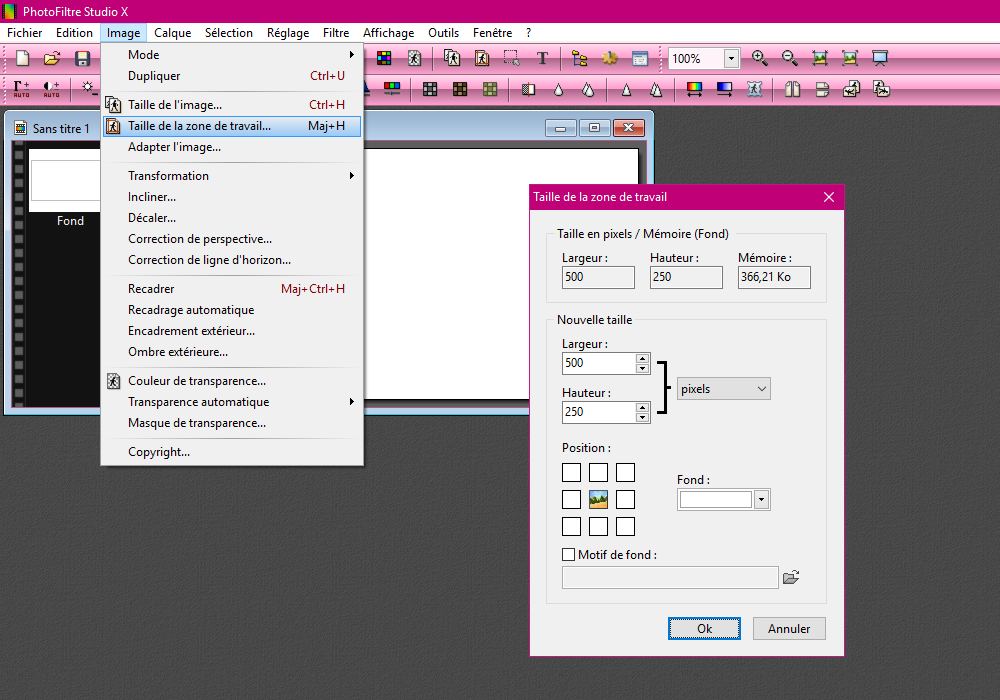Open the pixels unit dropdown
This screenshot has width=1000, height=700.
pos(723,389)
